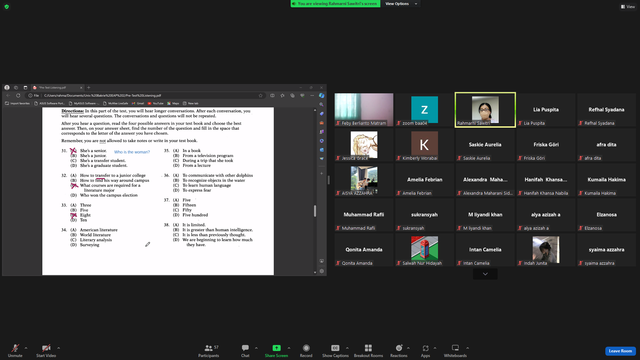
Task: Click the address bar with the PDF path
Action: (145, 96)
